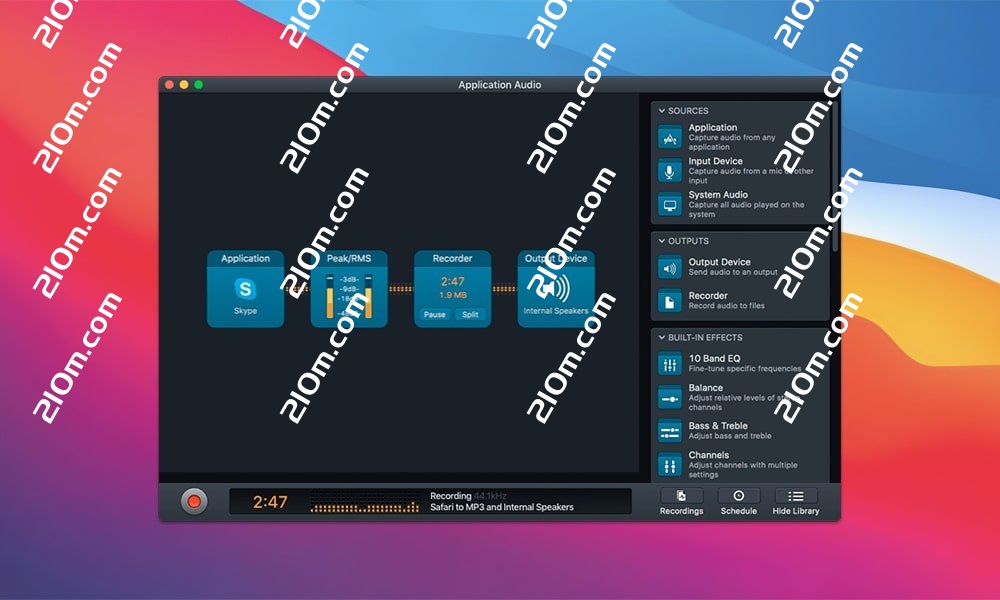The image size is (1000, 600).
Task: Click the Channels effect icon
Action: (670, 464)
